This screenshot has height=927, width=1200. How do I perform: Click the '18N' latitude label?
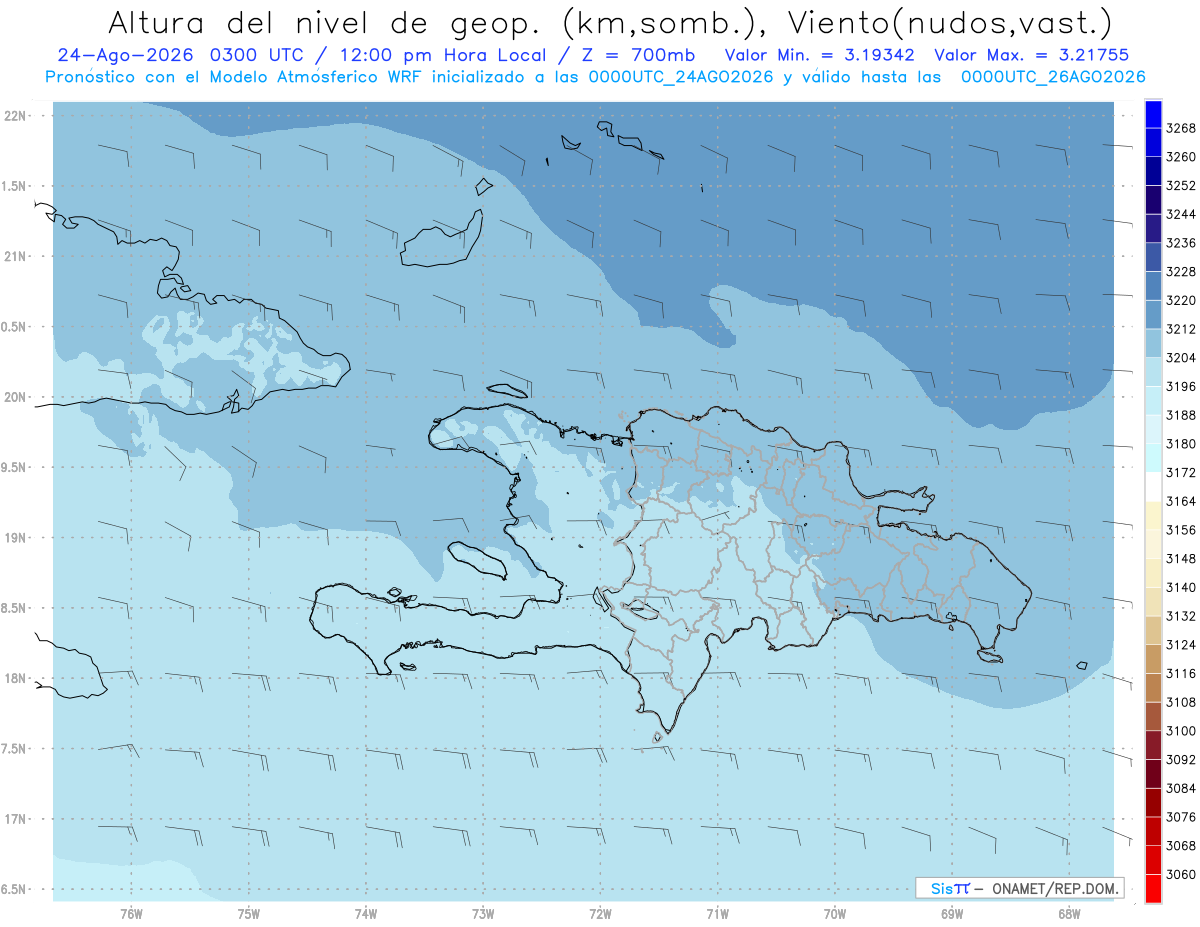coord(15,679)
